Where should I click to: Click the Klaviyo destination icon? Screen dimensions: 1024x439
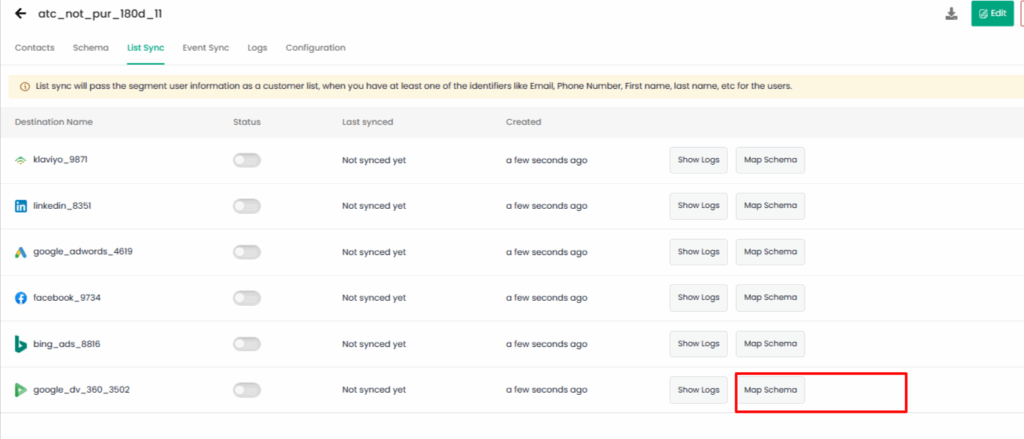(21, 160)
